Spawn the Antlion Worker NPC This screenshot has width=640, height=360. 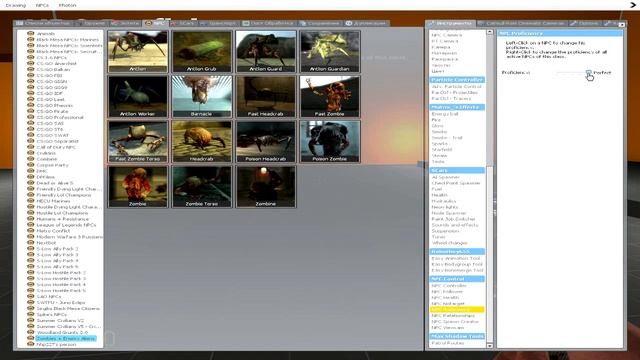138,96
